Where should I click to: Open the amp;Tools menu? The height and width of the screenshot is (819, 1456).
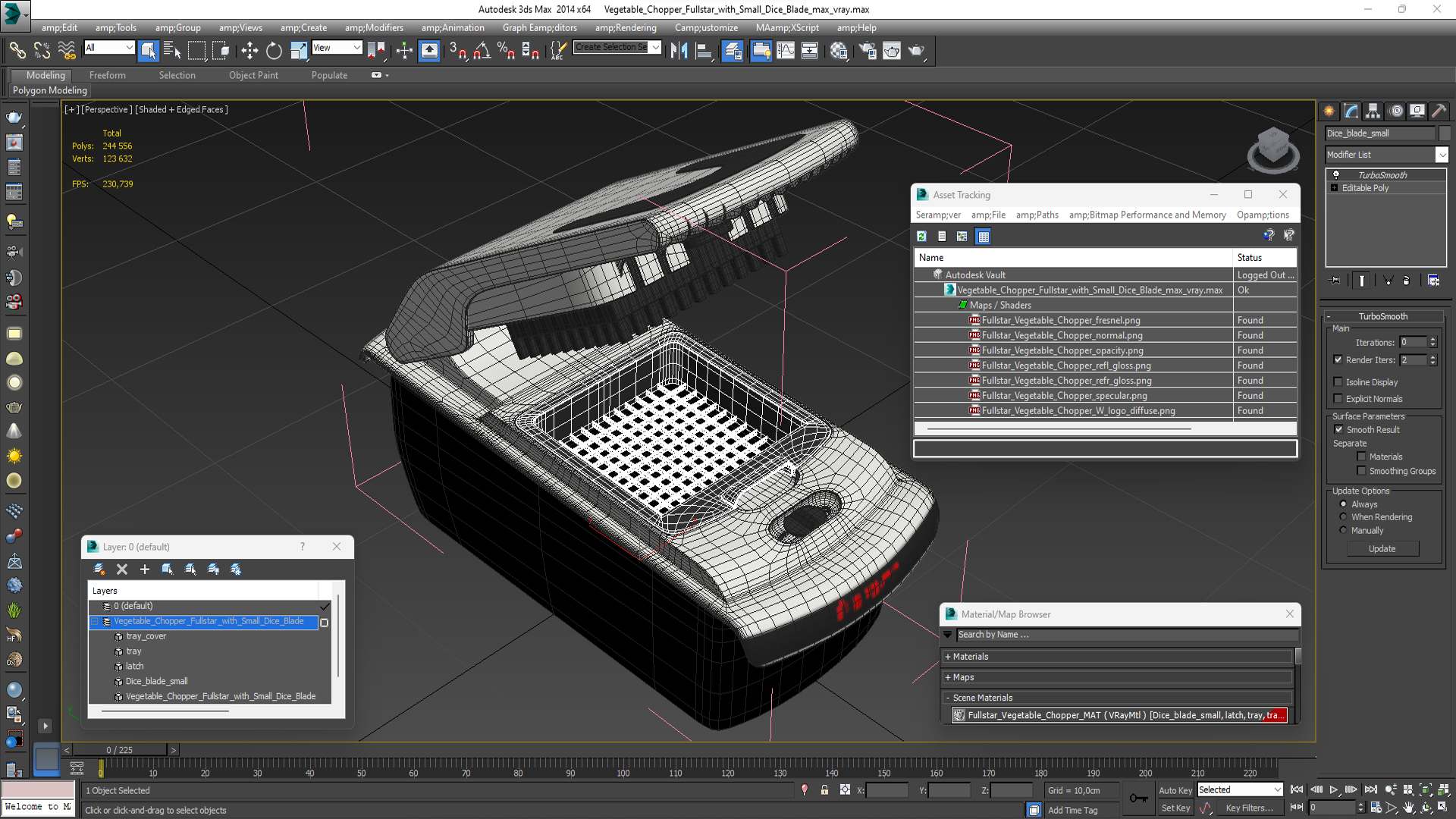[x=116, y=28]
